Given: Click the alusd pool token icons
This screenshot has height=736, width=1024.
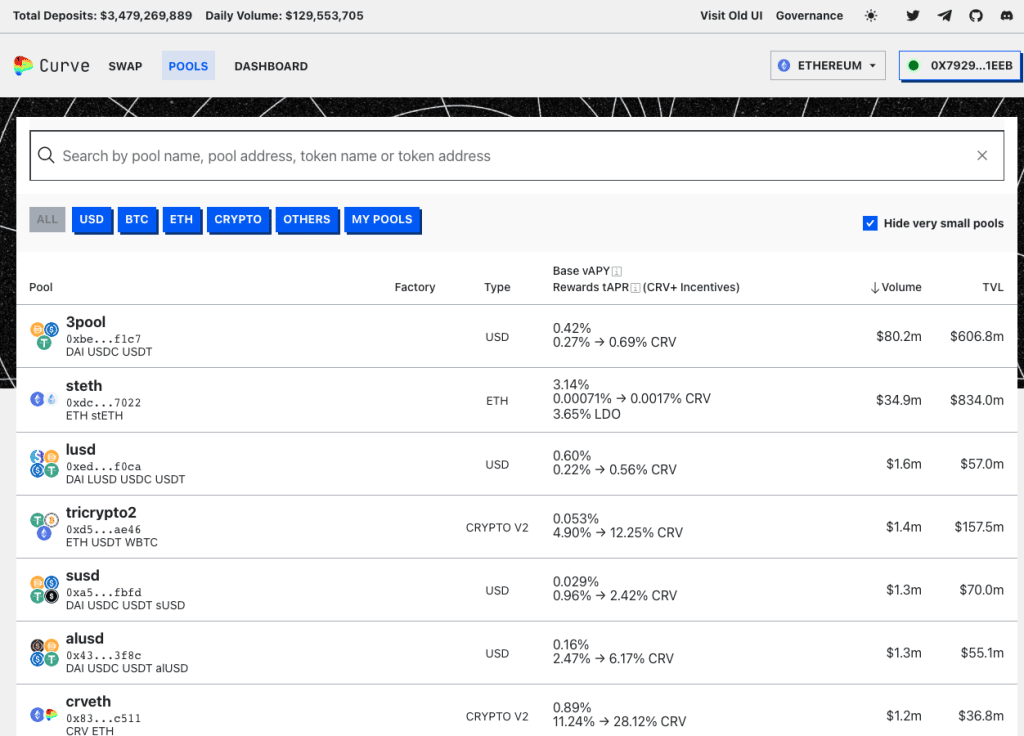Looking at the screenshot, I should (x=44, y=652).
